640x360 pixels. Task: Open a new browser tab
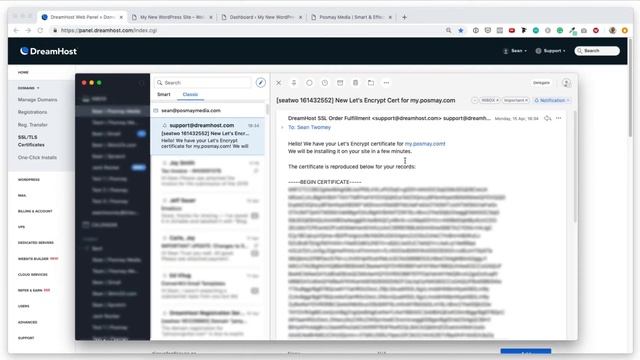click(x=404, y=17)
